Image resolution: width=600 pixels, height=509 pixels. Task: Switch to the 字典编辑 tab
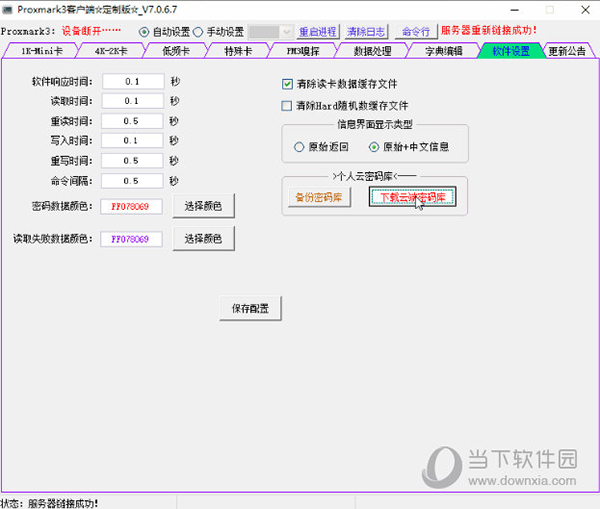443,51
